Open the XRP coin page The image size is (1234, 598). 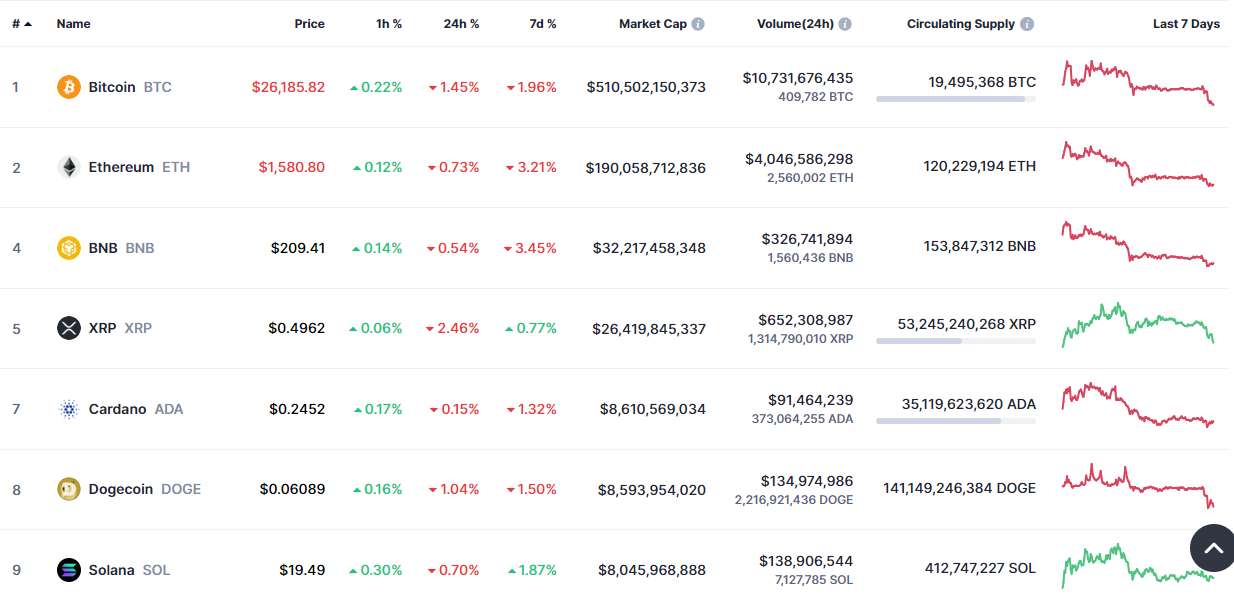coord(120,328)
